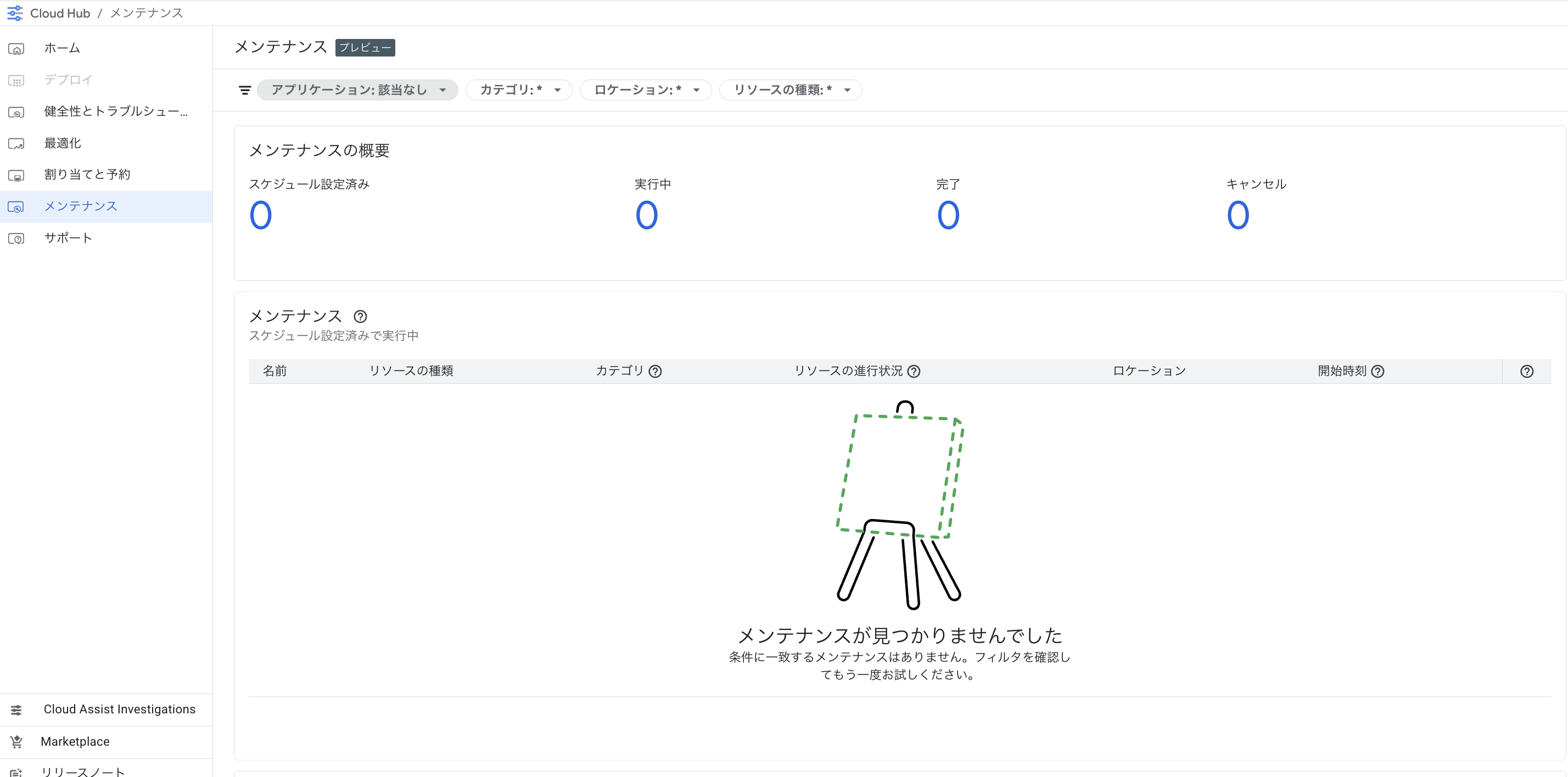
Task: Click help icon beside リソースの進行状況 column
Action: tap(914, 371)
